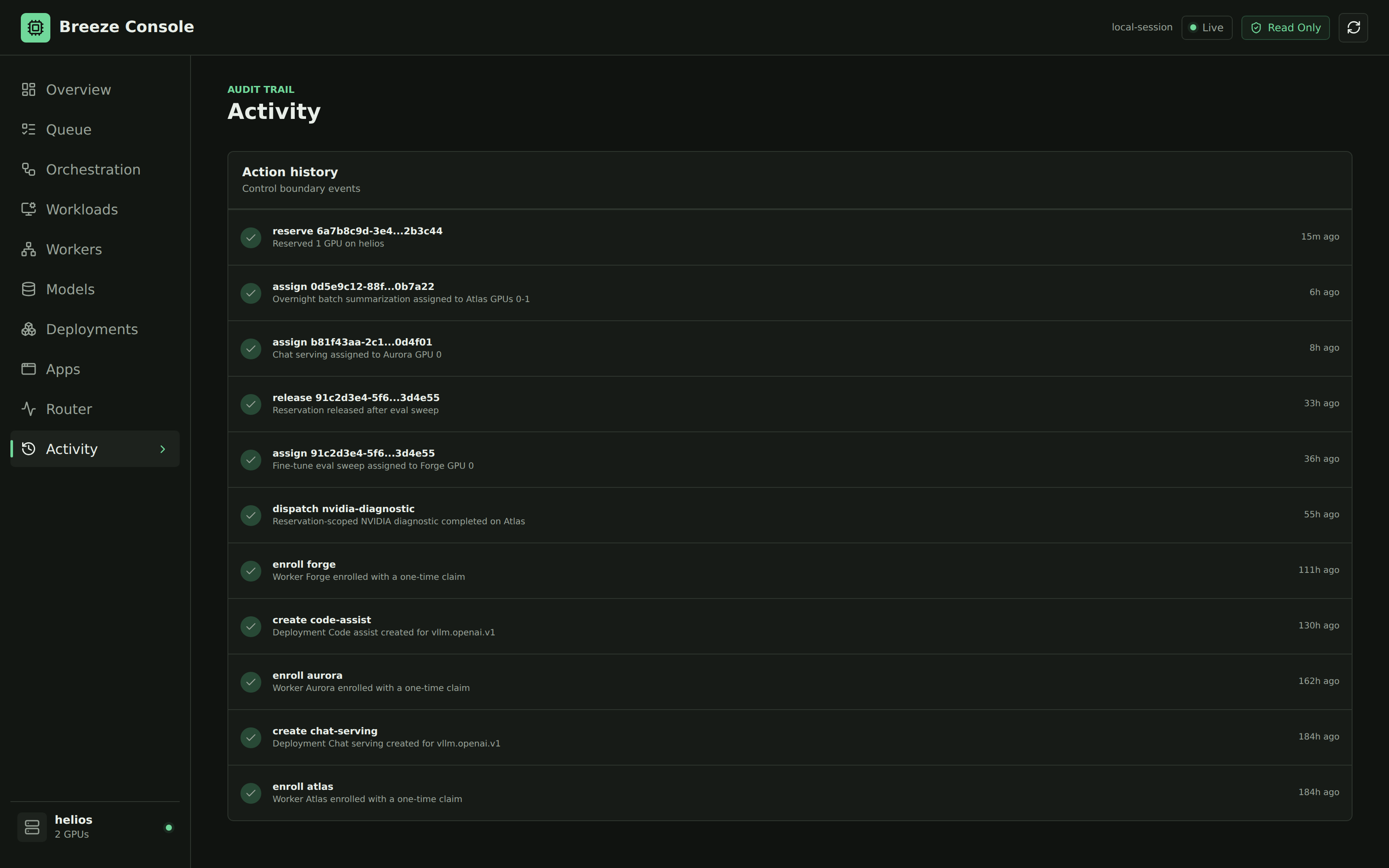The width and height of the screenshot is (1389, 868).
Task: Click the '15m ago' timestamp
Action: [x=1320, y=237]
